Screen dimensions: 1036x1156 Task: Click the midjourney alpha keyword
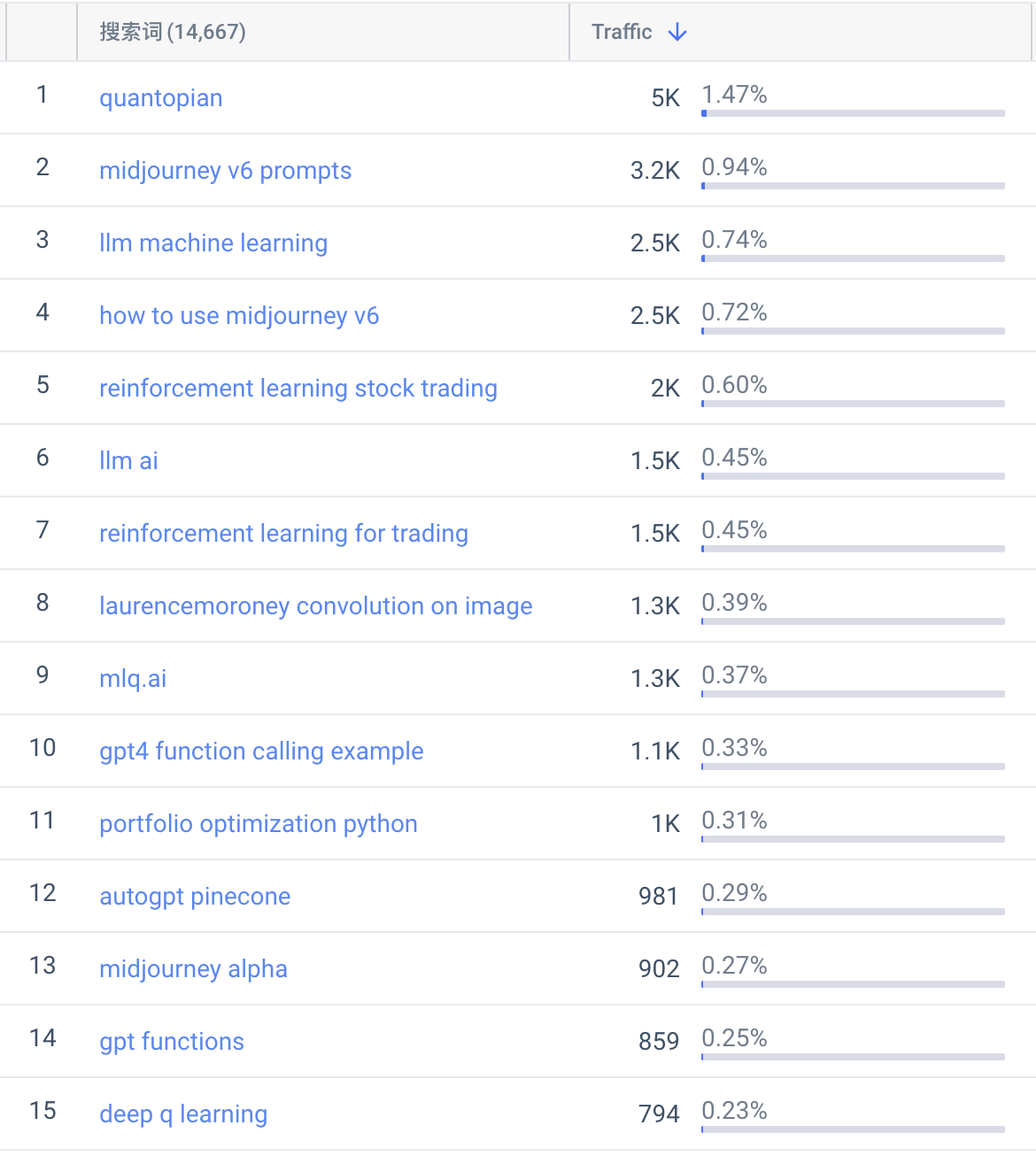coord(193,968)
